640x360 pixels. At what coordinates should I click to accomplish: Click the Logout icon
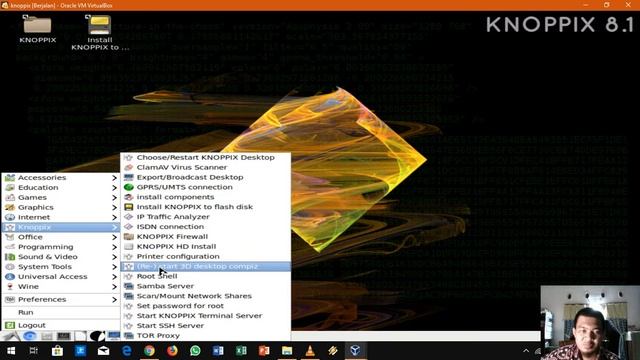pyautogui.click(x=10, y=325)
